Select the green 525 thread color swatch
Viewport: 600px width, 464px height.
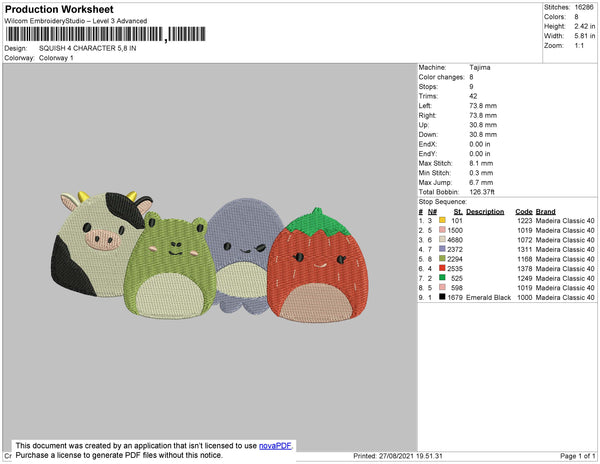[x=442, y=278]
